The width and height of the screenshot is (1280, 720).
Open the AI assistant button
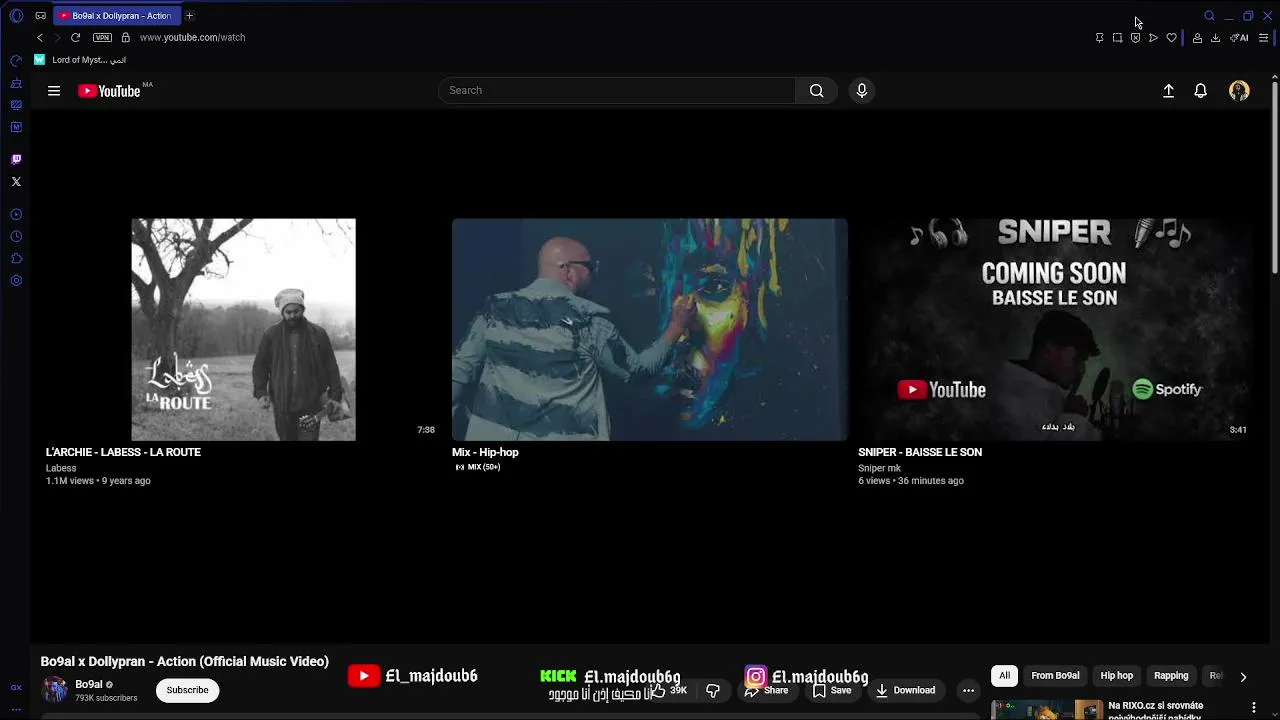[x=1239, y=38]
